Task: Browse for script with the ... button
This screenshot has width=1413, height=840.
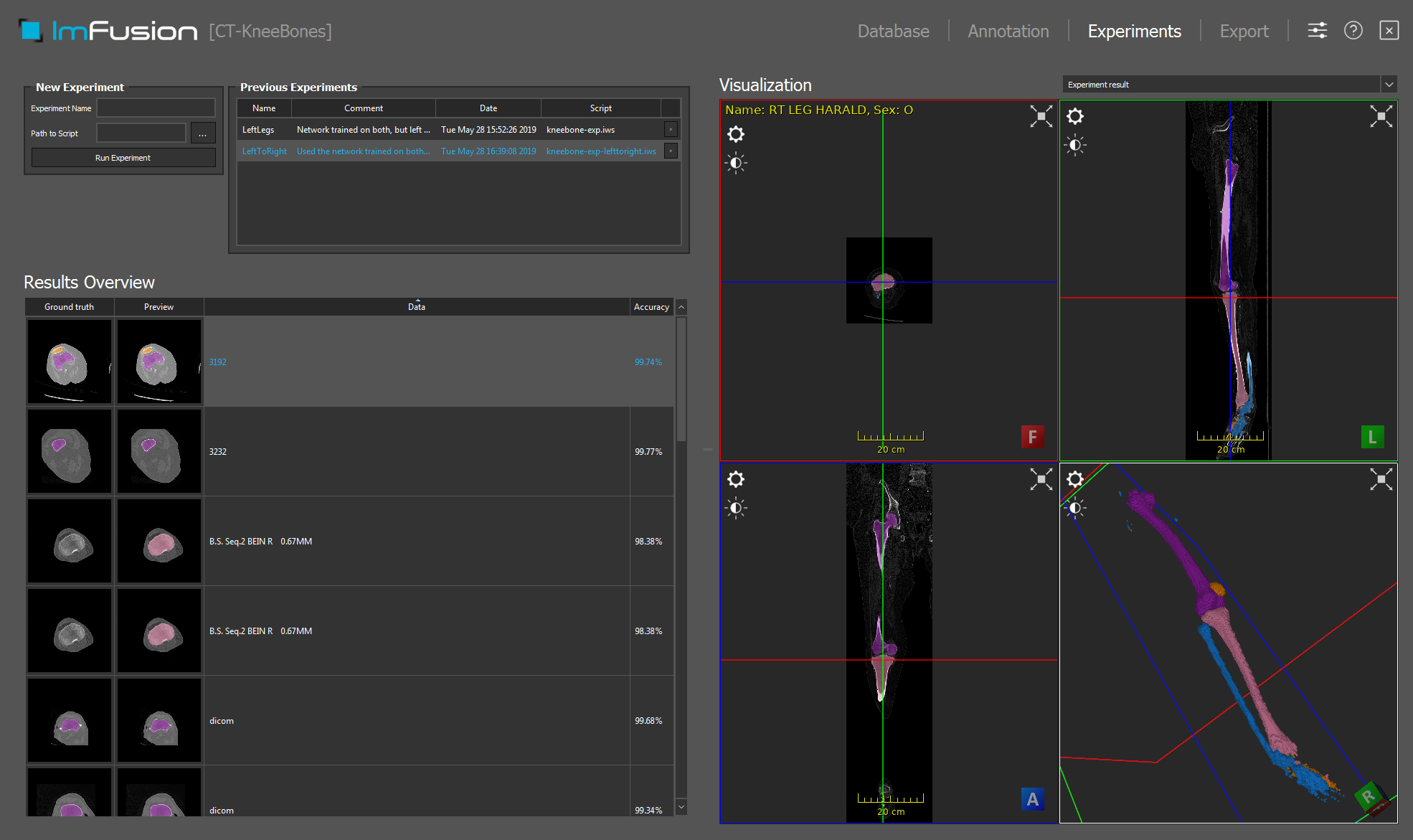Action: [x=203, y=133]
